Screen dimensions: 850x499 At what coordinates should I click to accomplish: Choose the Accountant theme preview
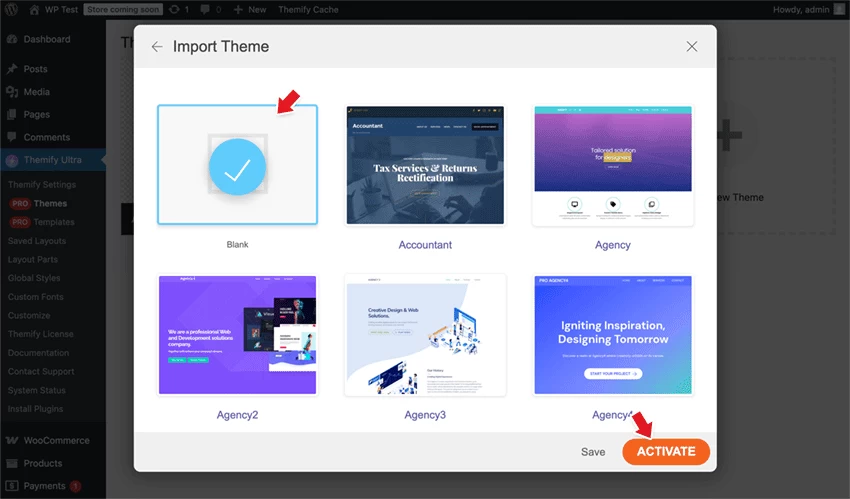(425, 165)
